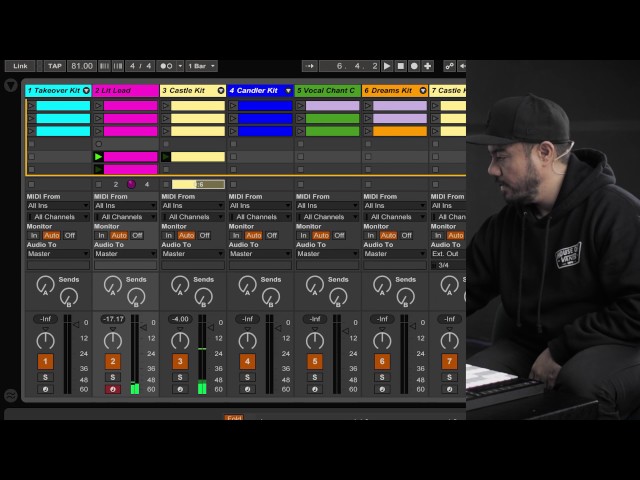
Task: Toggle track 5 activator button
Action: click(x=315, y=361)
